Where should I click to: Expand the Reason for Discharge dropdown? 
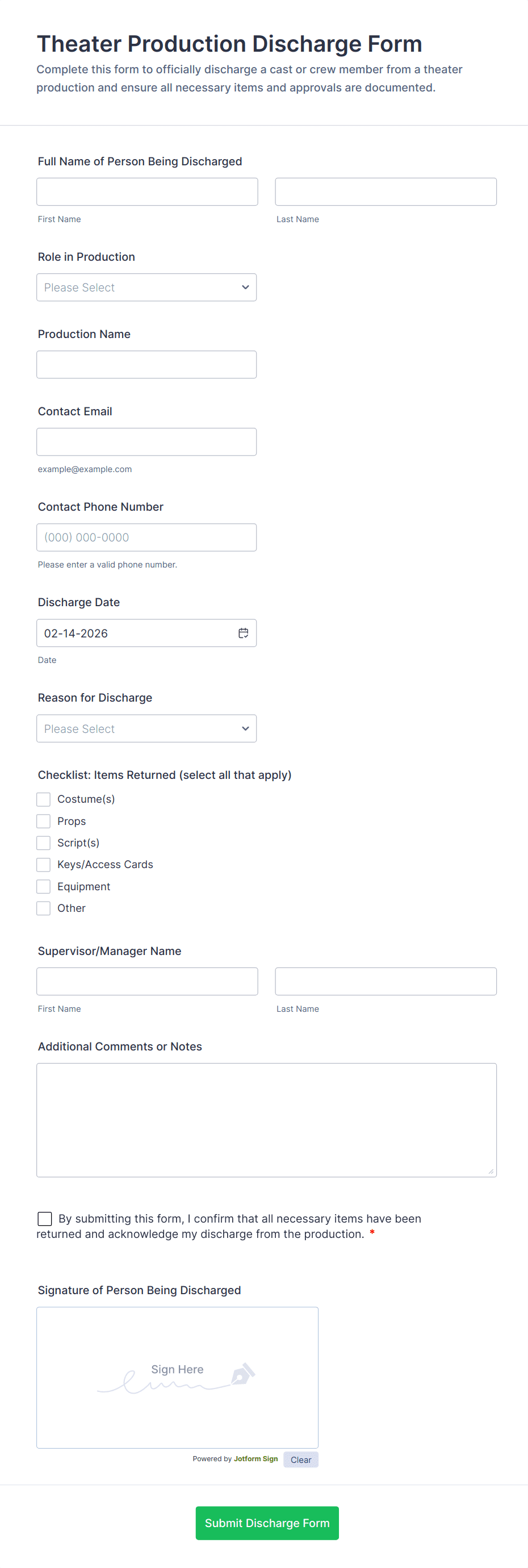(x=146, y=728)
